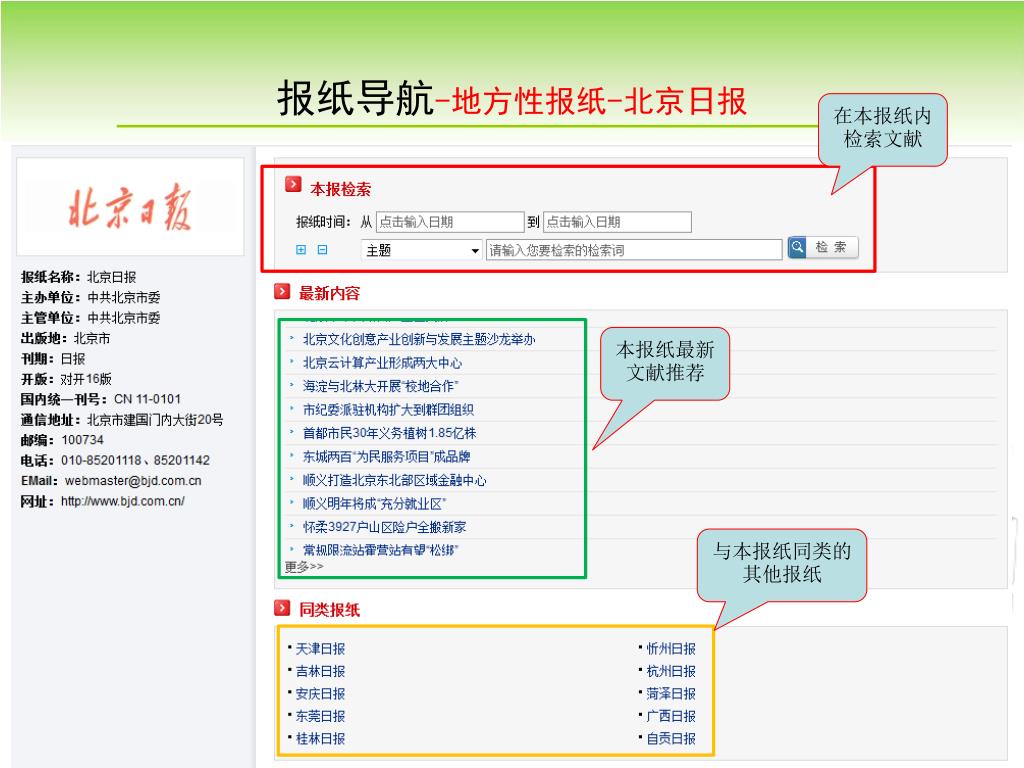The width and height of the screenshot is (1024, 768).
Task: Open article 常规限流站霍营站有望“松绑”
Action: coord(381,551)
